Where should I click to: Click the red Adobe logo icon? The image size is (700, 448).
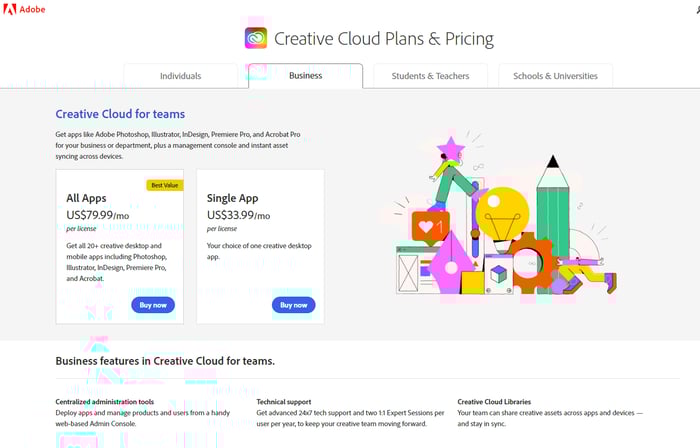[10, 8]
